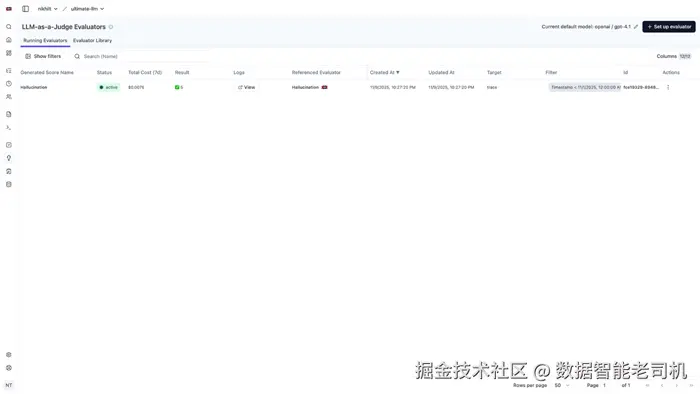Open Datasets sidebar database icon
The width and height of the screenshot is (700, 394).
[8, 184]
